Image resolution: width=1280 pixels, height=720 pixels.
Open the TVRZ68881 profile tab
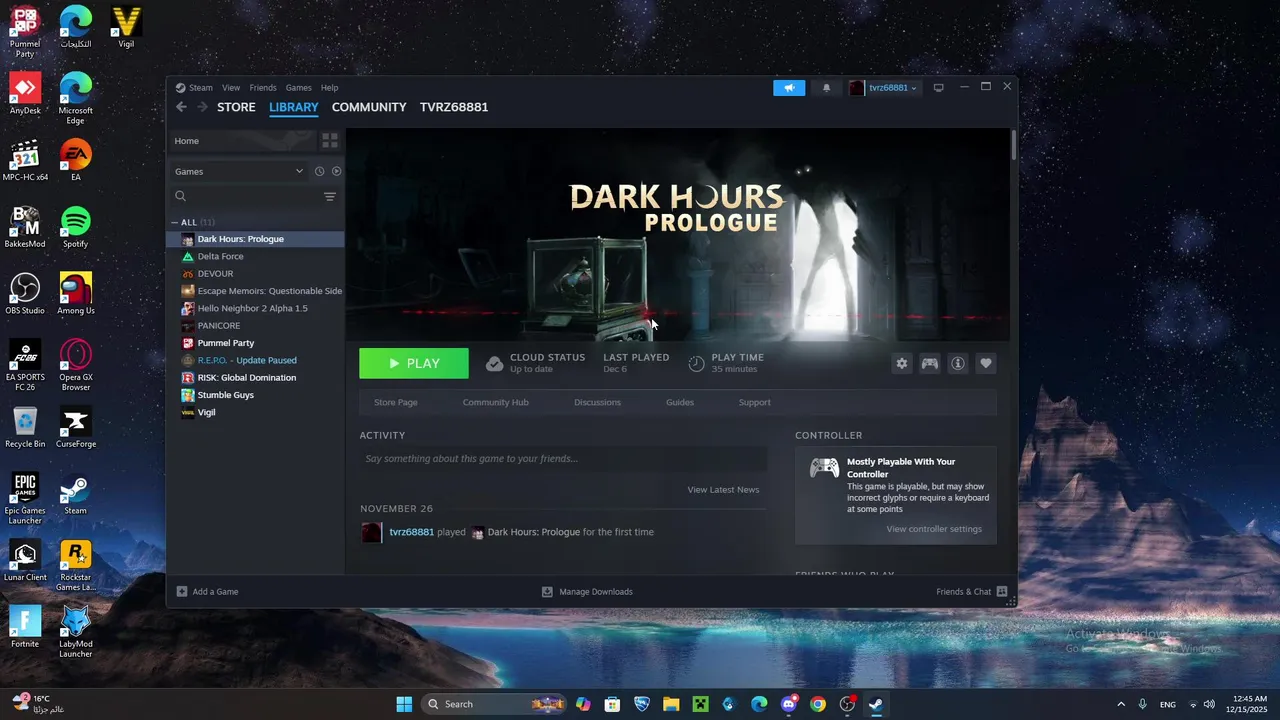[454, 107]
